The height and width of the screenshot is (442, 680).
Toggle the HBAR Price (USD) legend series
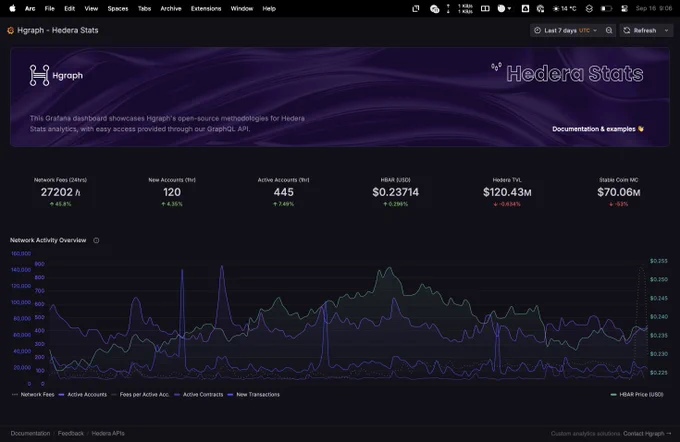click(641, 395)
